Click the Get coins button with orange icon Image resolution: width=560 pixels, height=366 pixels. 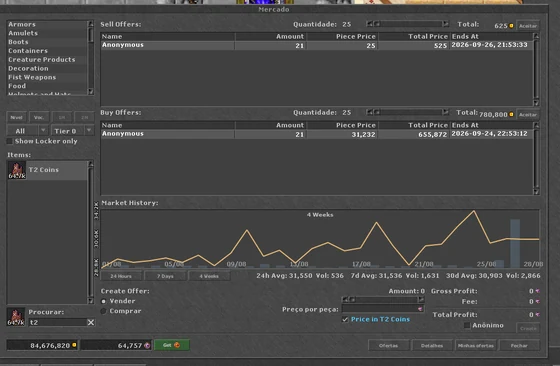coord(172,345)
